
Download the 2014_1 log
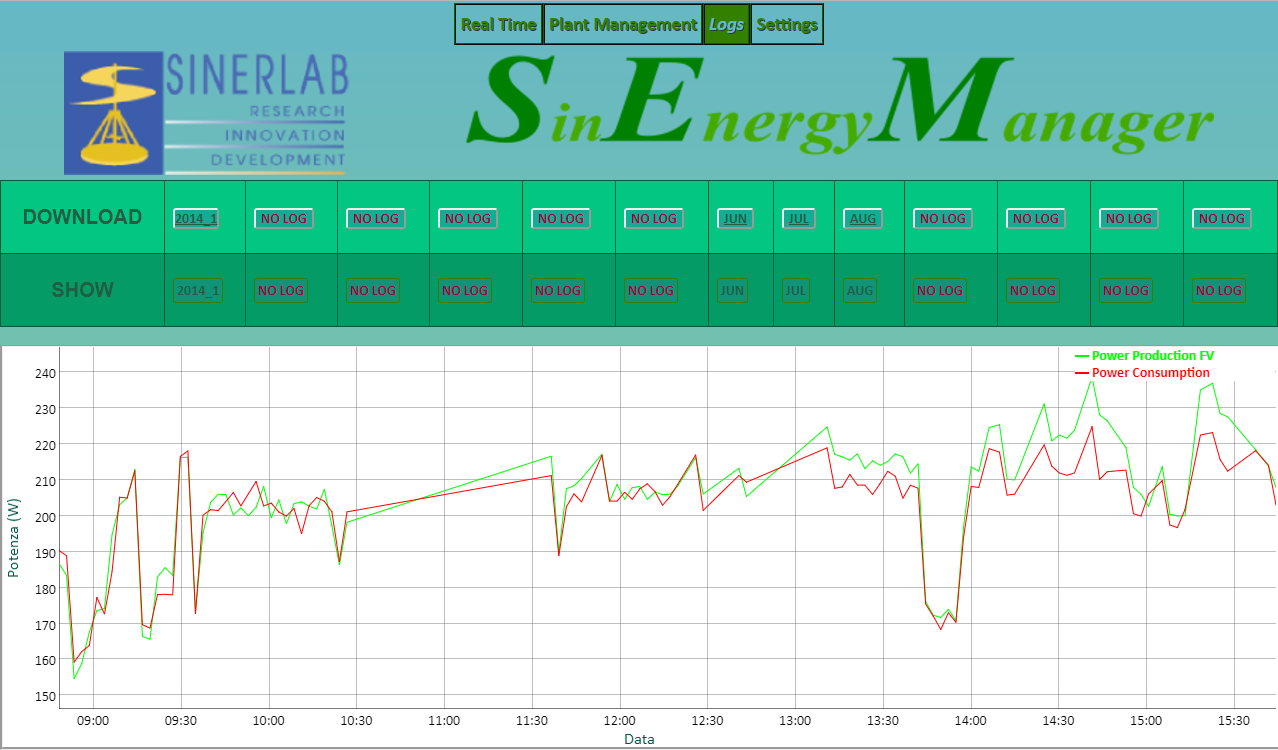click(196, 218)
